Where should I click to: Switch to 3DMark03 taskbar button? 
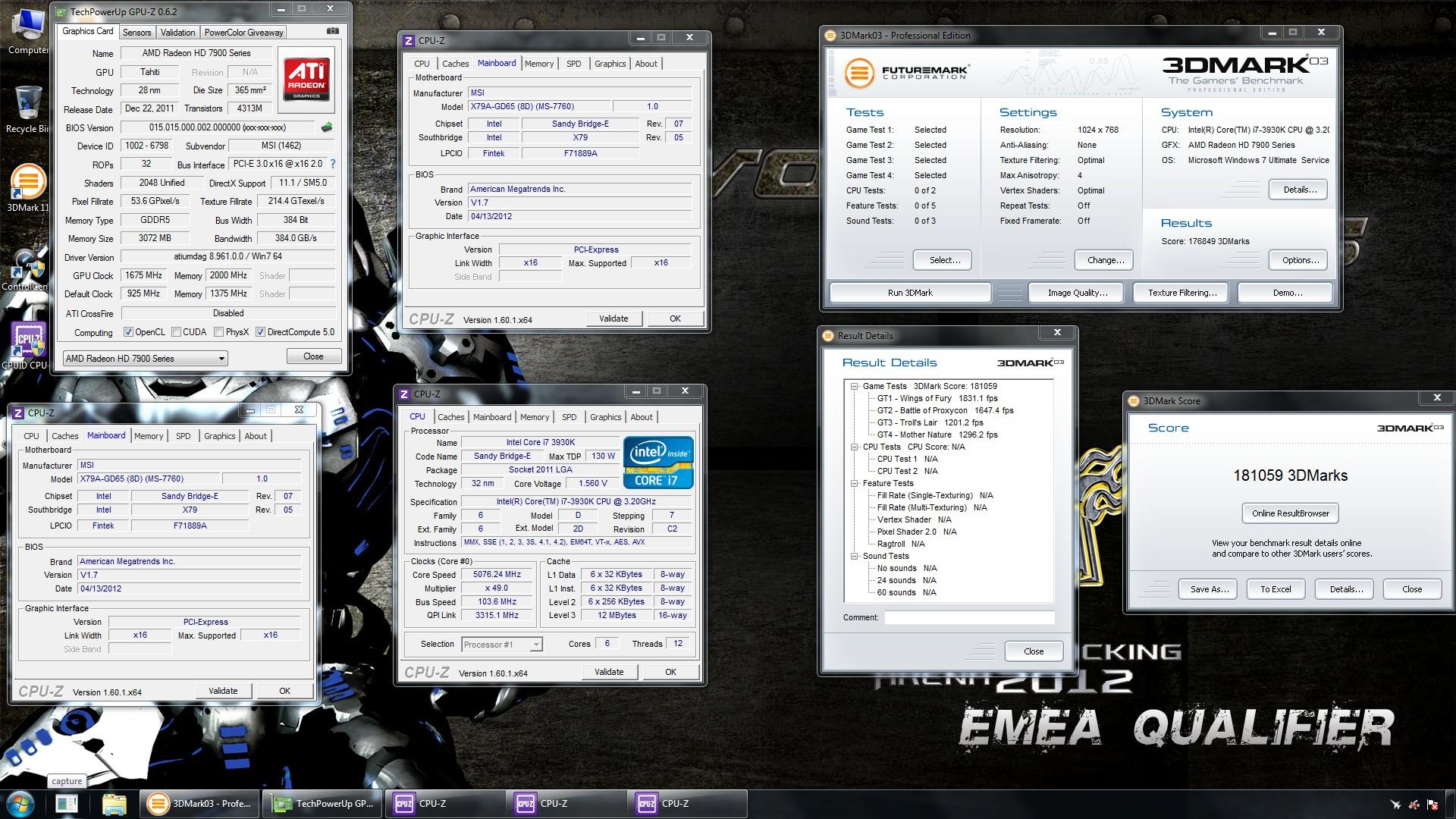[200, 804]
